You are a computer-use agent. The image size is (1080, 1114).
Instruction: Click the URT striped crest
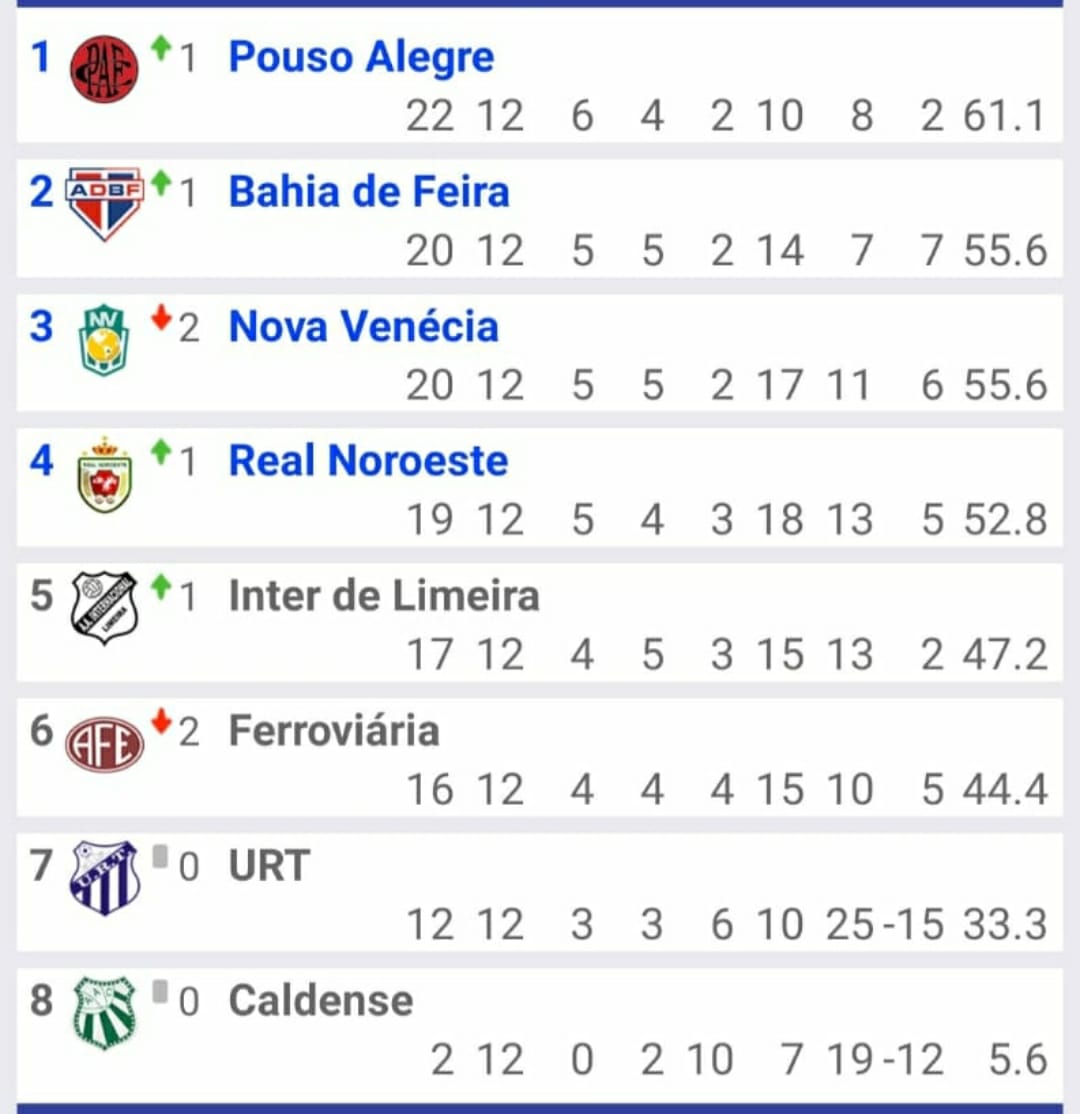click(x=104, y=878)
